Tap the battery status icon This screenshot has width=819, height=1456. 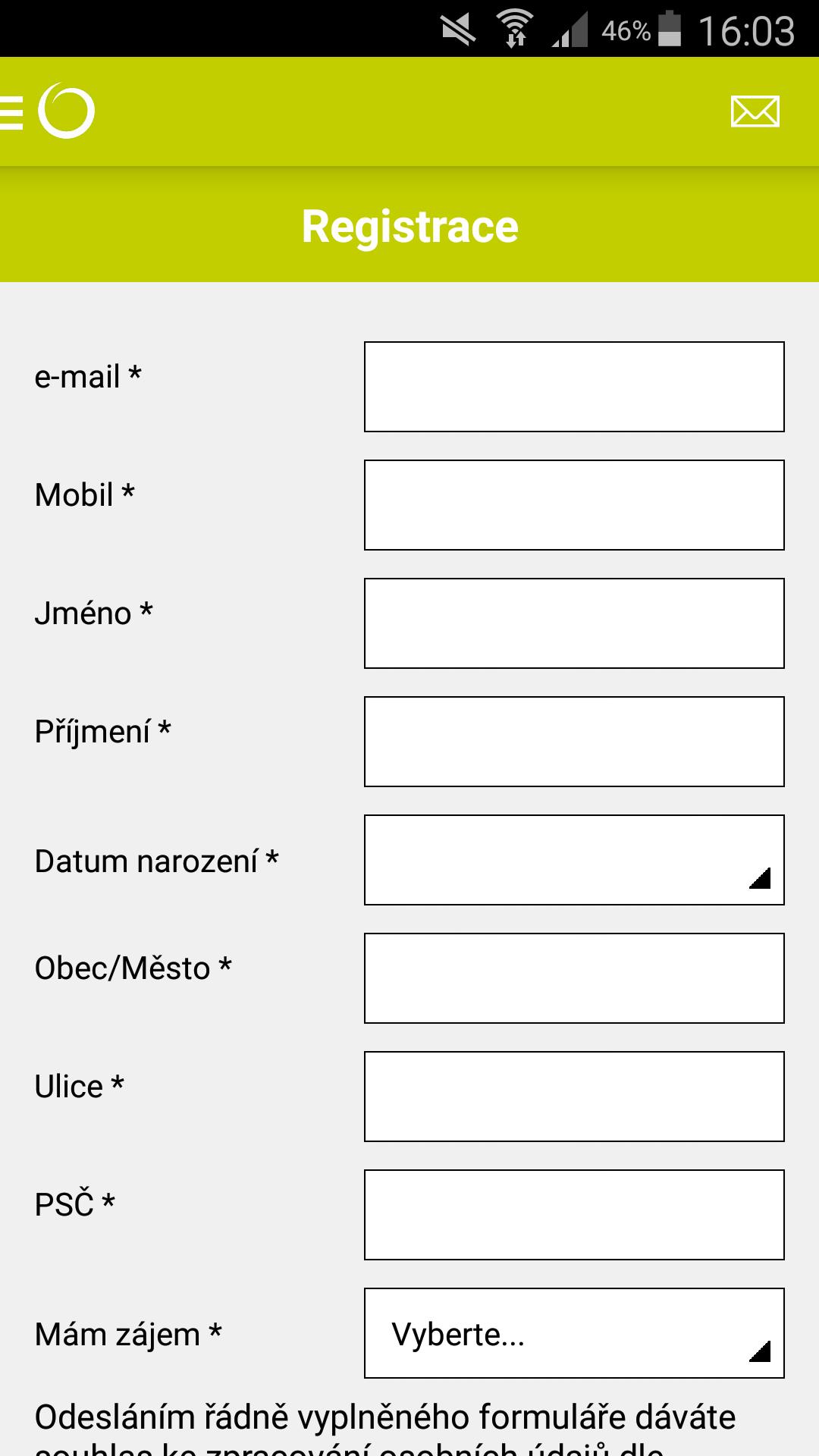(670, 30)
